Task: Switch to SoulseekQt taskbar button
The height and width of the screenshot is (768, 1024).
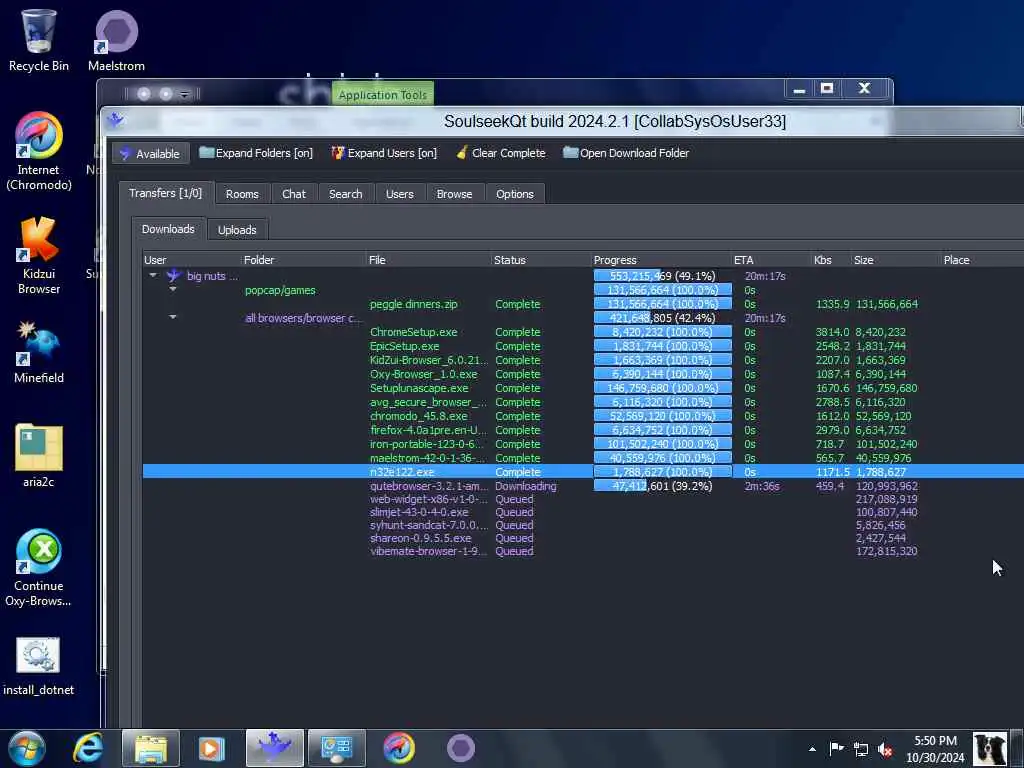Action: (x=274, y=748)
